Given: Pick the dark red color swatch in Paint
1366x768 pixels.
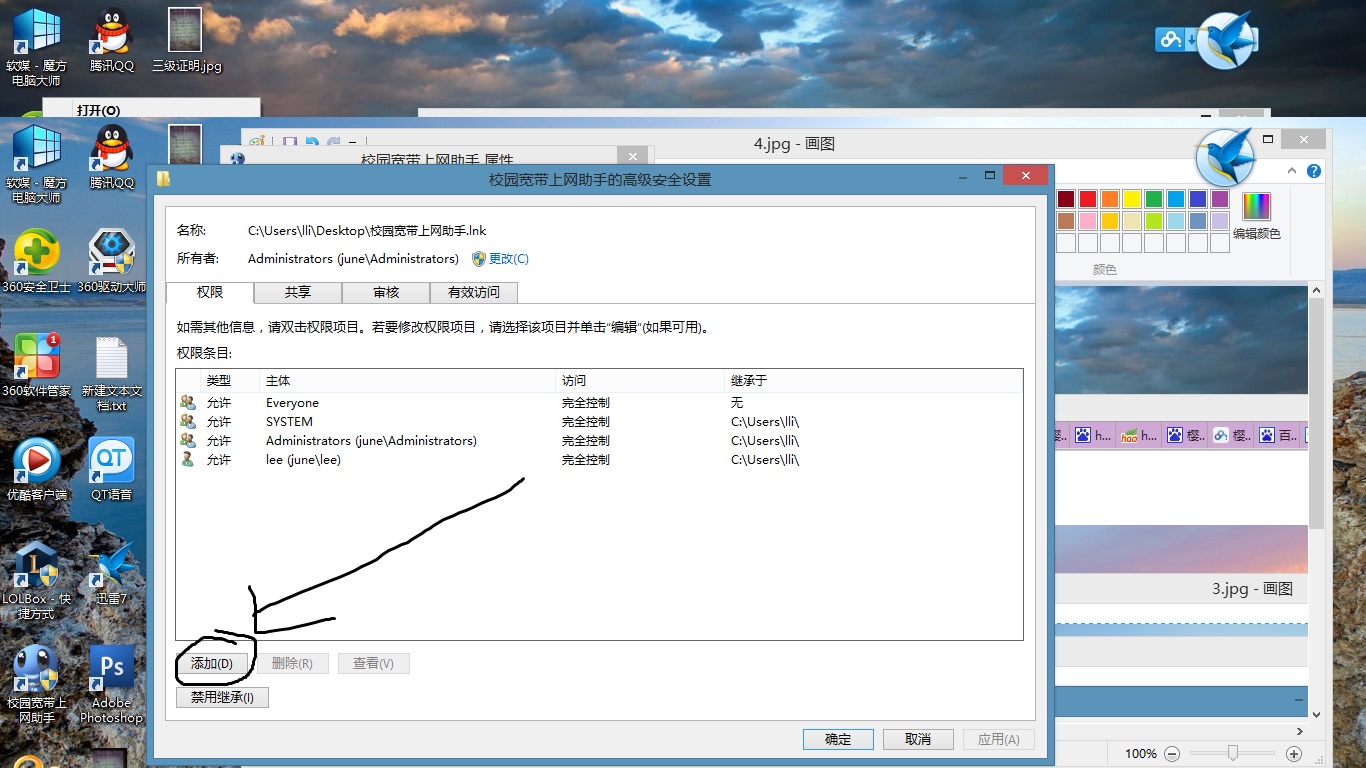Looking at the screenshot, I should point(1066,199).
